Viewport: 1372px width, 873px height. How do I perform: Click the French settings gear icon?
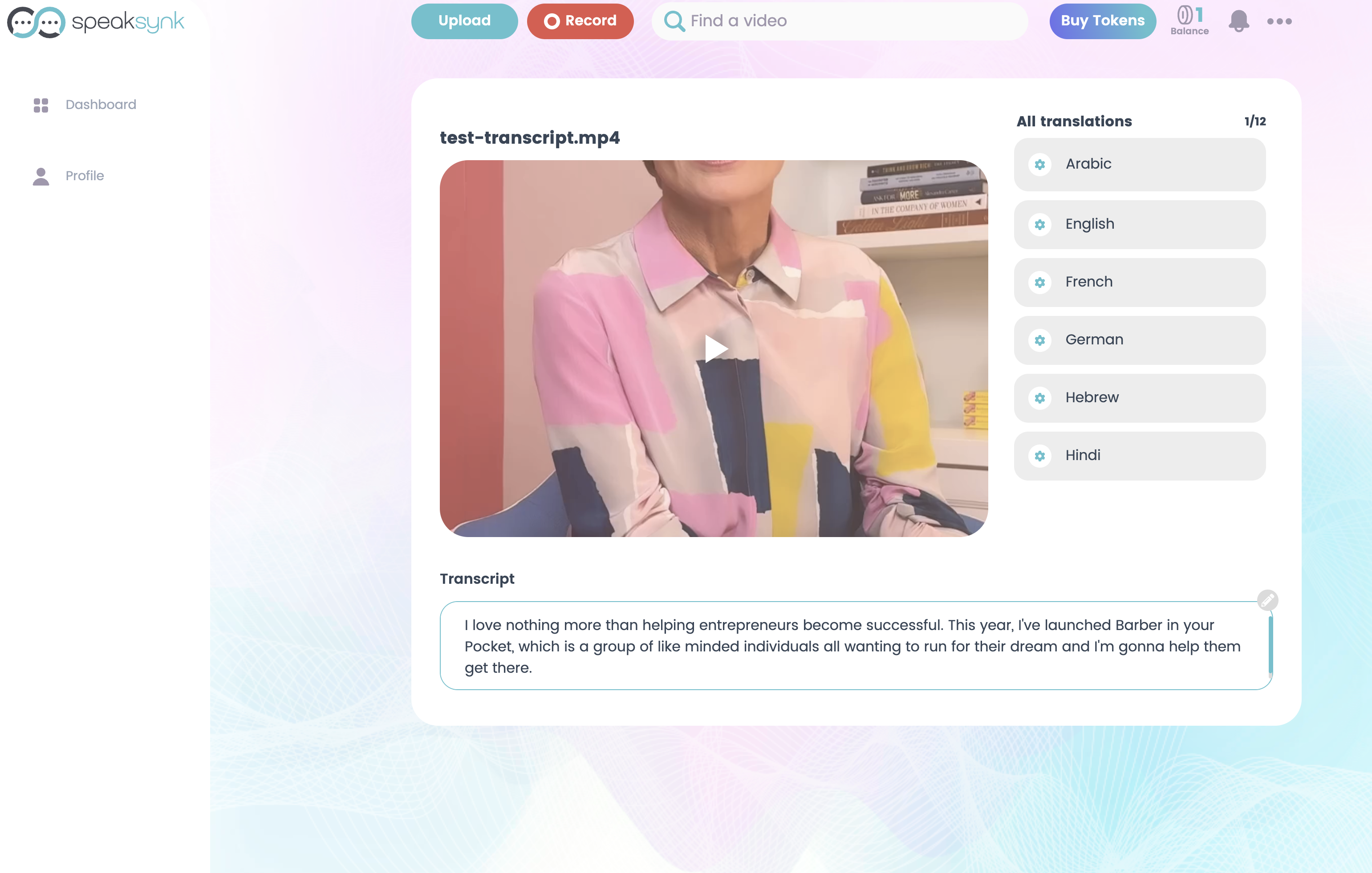[1040, 281]
